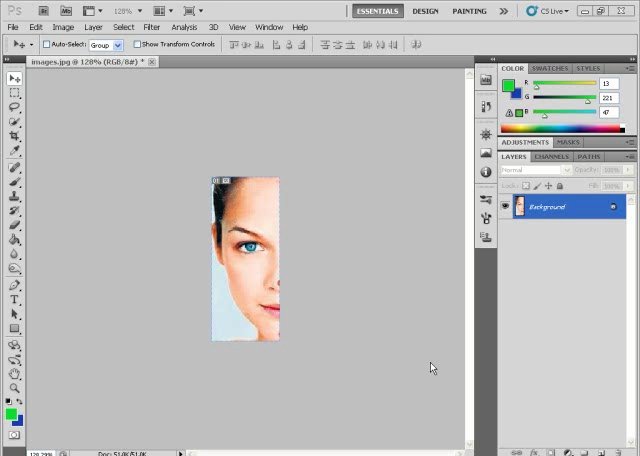The width and height of the screenshot is (640, 456).
Task: Select the Rectangular Marquee tool
Action: coord(14,93)
